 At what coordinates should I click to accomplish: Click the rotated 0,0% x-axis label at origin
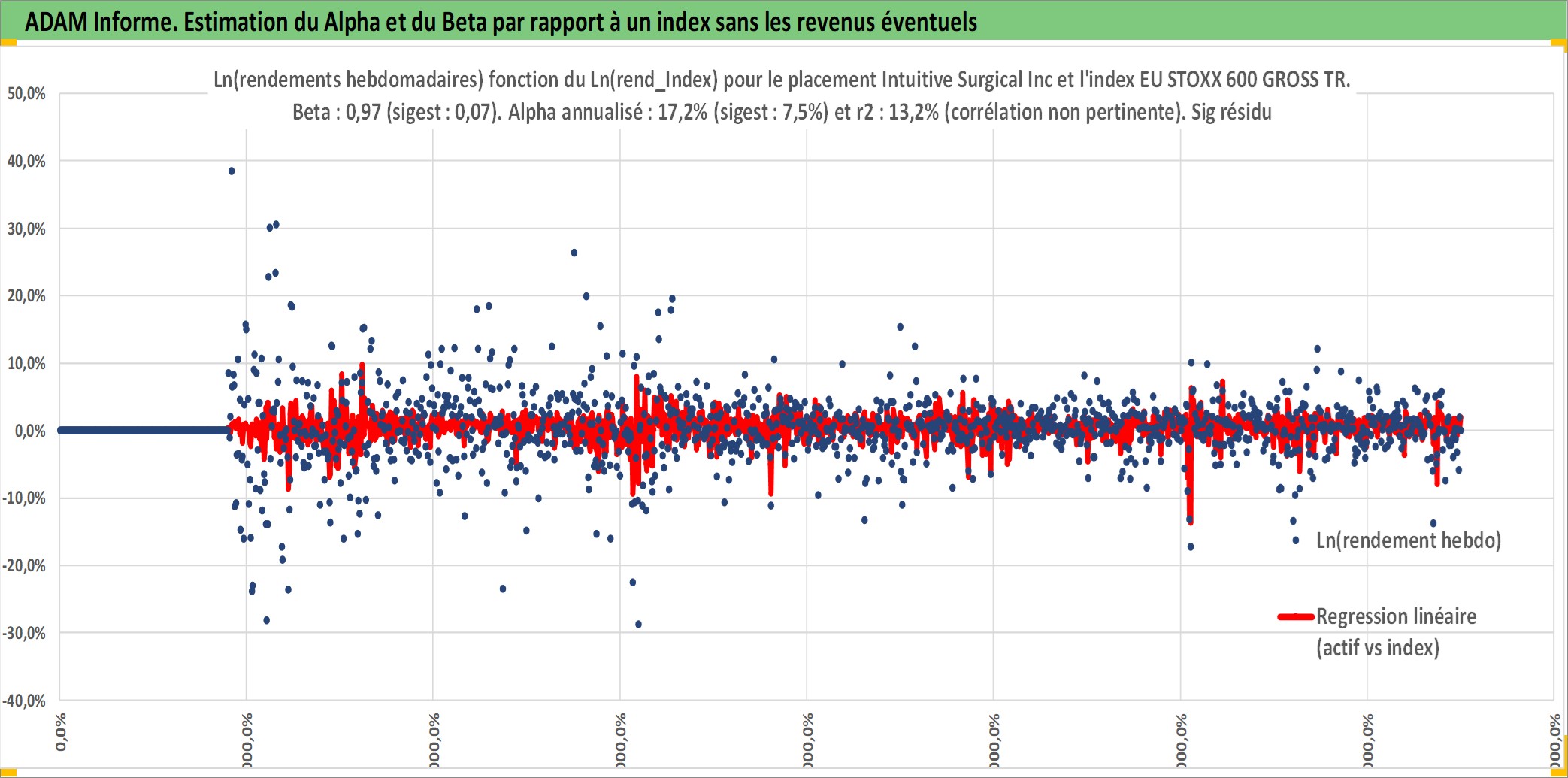click(x=61, y=733)
